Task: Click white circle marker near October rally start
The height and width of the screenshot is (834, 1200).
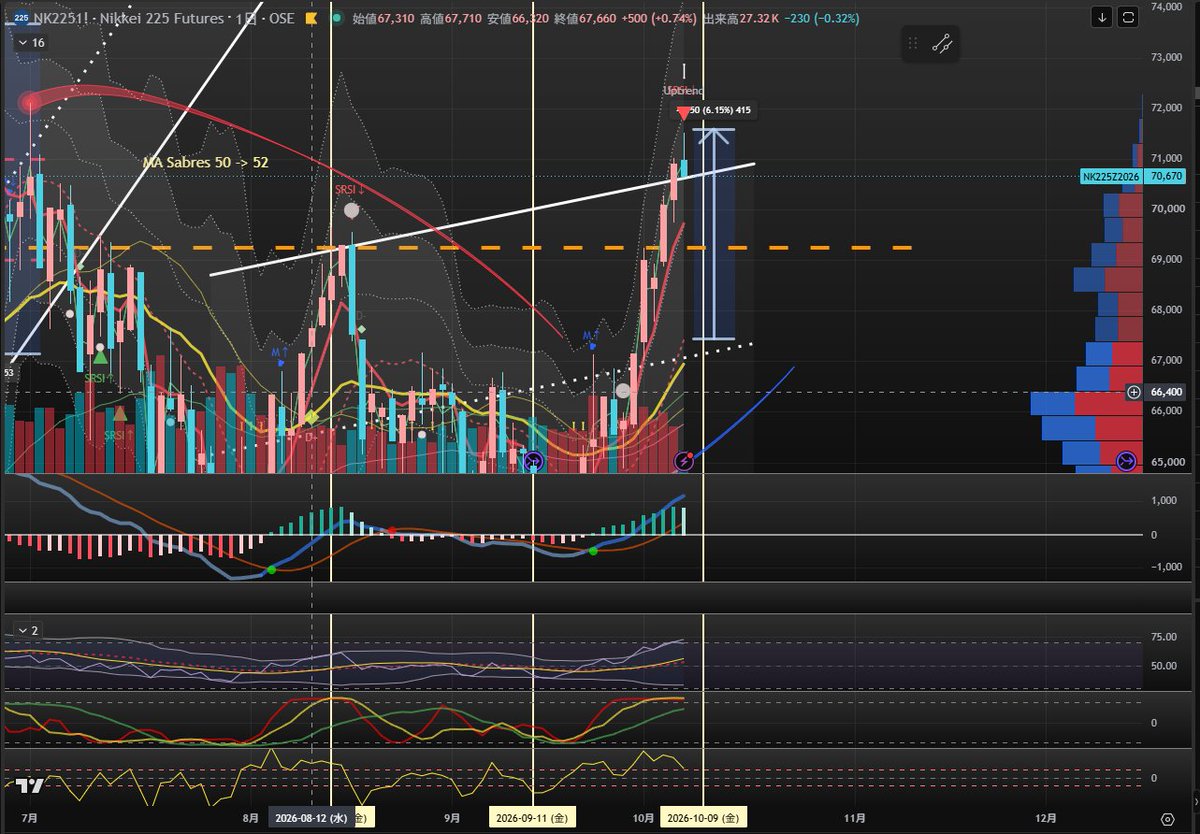Action: 623,391
